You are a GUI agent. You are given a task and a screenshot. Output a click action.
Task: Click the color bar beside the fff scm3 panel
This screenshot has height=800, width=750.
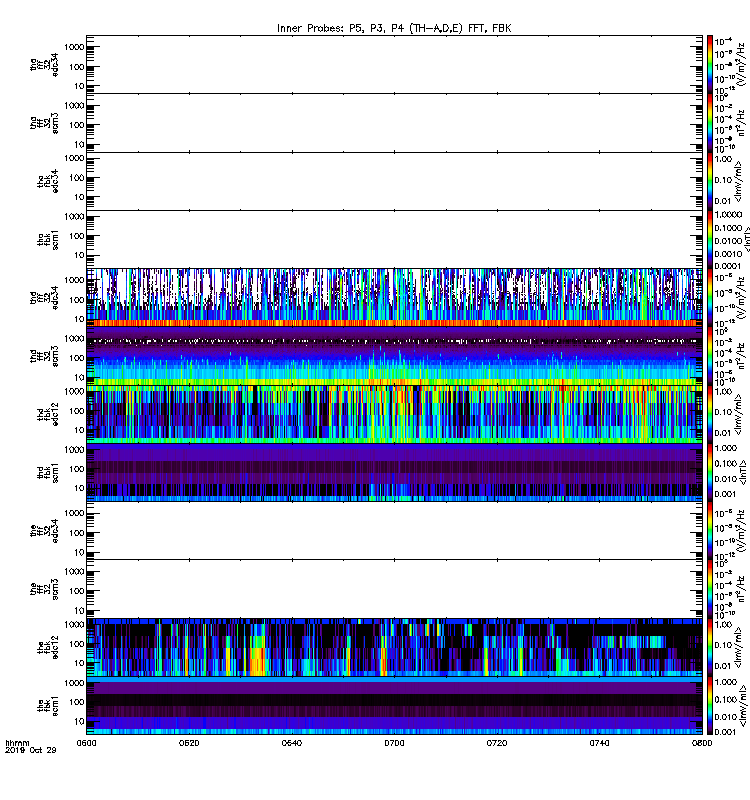point(710,589)
